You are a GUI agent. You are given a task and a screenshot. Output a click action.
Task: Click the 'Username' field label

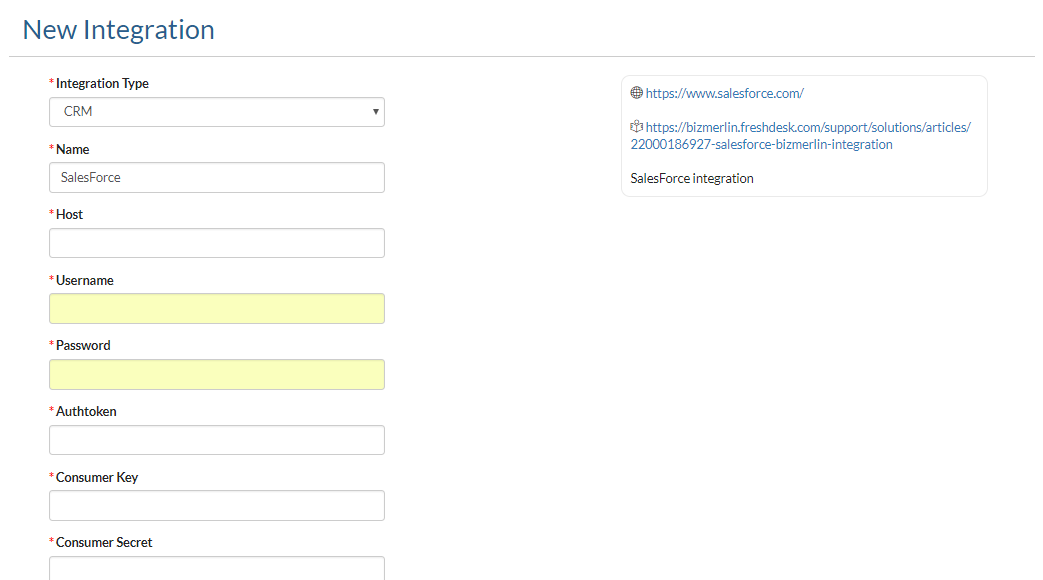click(84, 280)
